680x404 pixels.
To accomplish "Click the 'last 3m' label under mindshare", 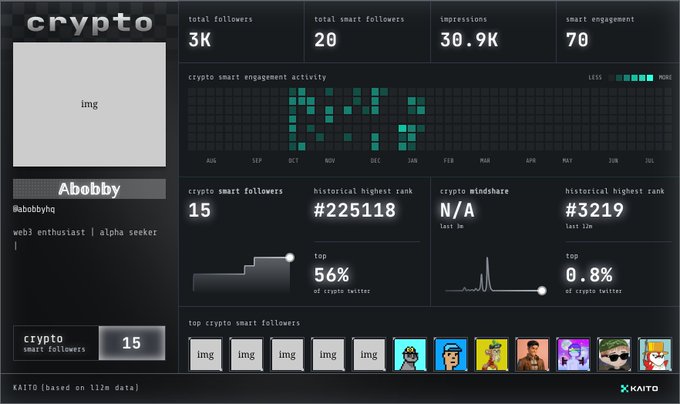I will 451,226.
